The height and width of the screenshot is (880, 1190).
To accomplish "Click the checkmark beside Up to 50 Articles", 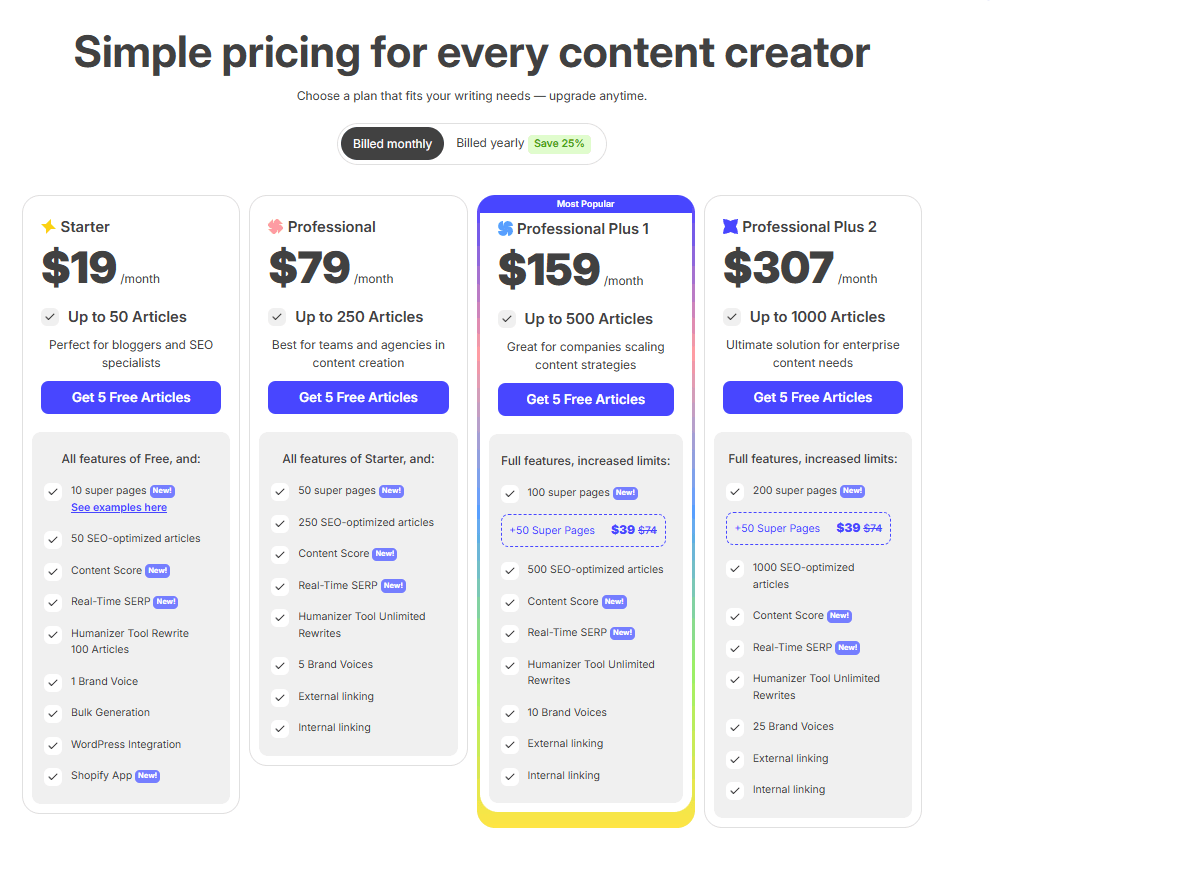I will 50,317.
